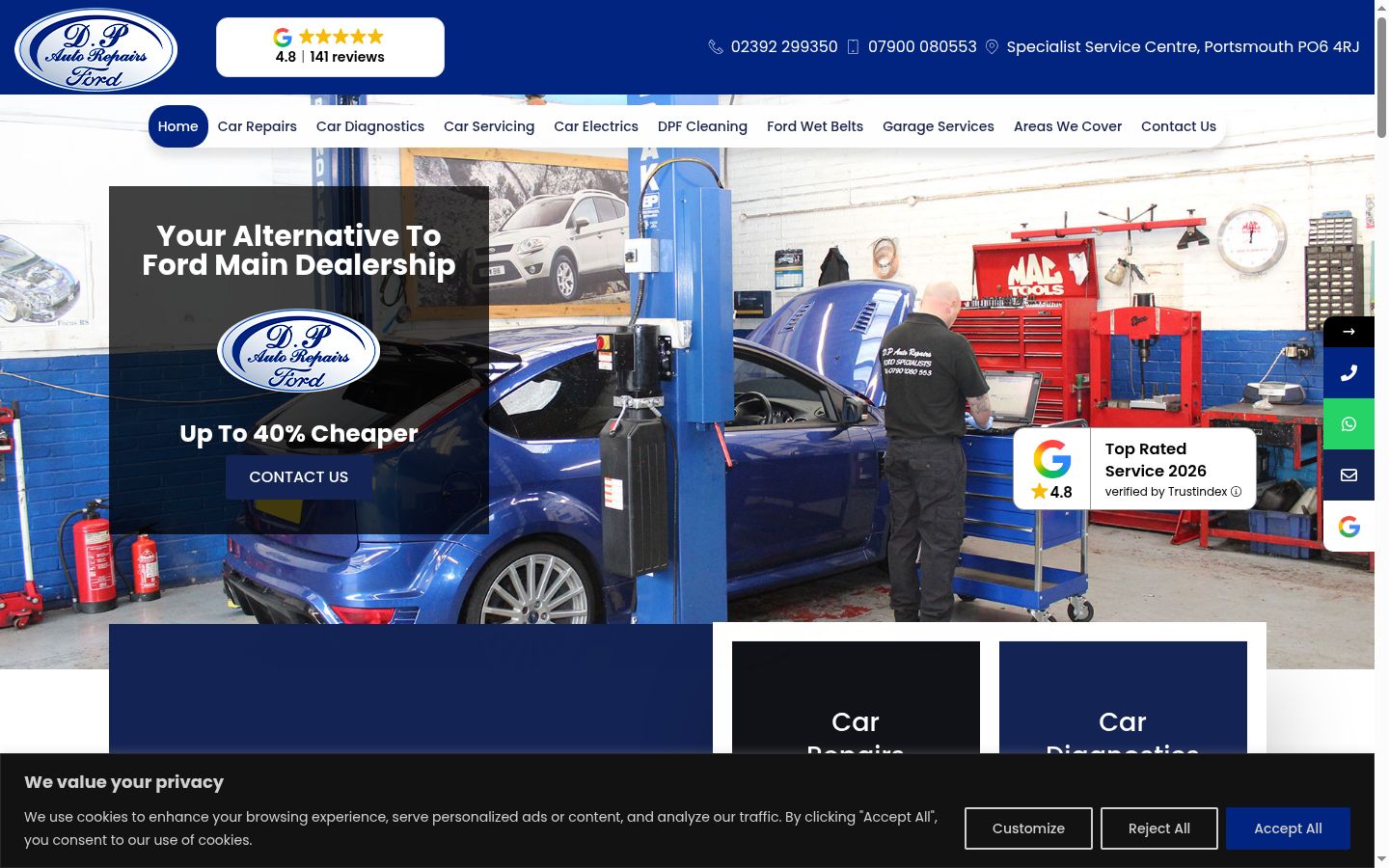Customize cookie preferences

pos(1028,828)
